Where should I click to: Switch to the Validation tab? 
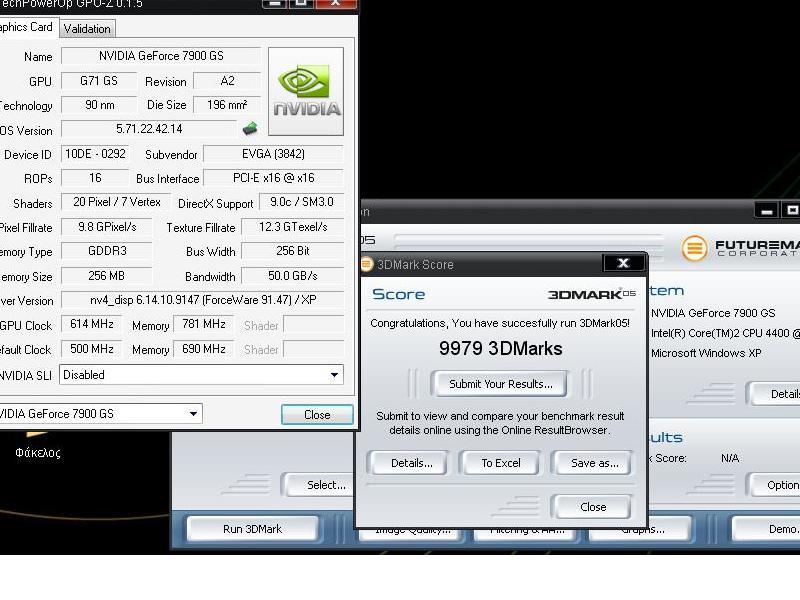(x=87, y=29)
